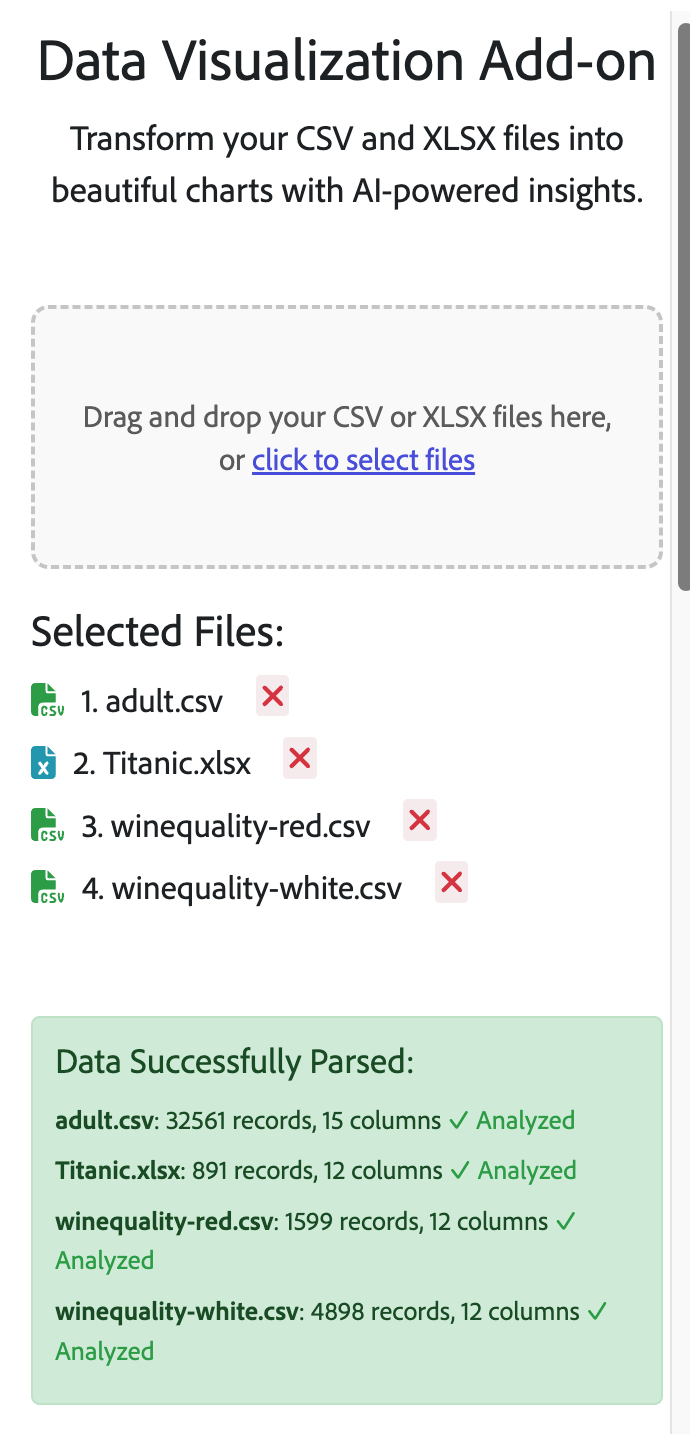Delete winequality-red.csv from the list

[x=420, y=821]
